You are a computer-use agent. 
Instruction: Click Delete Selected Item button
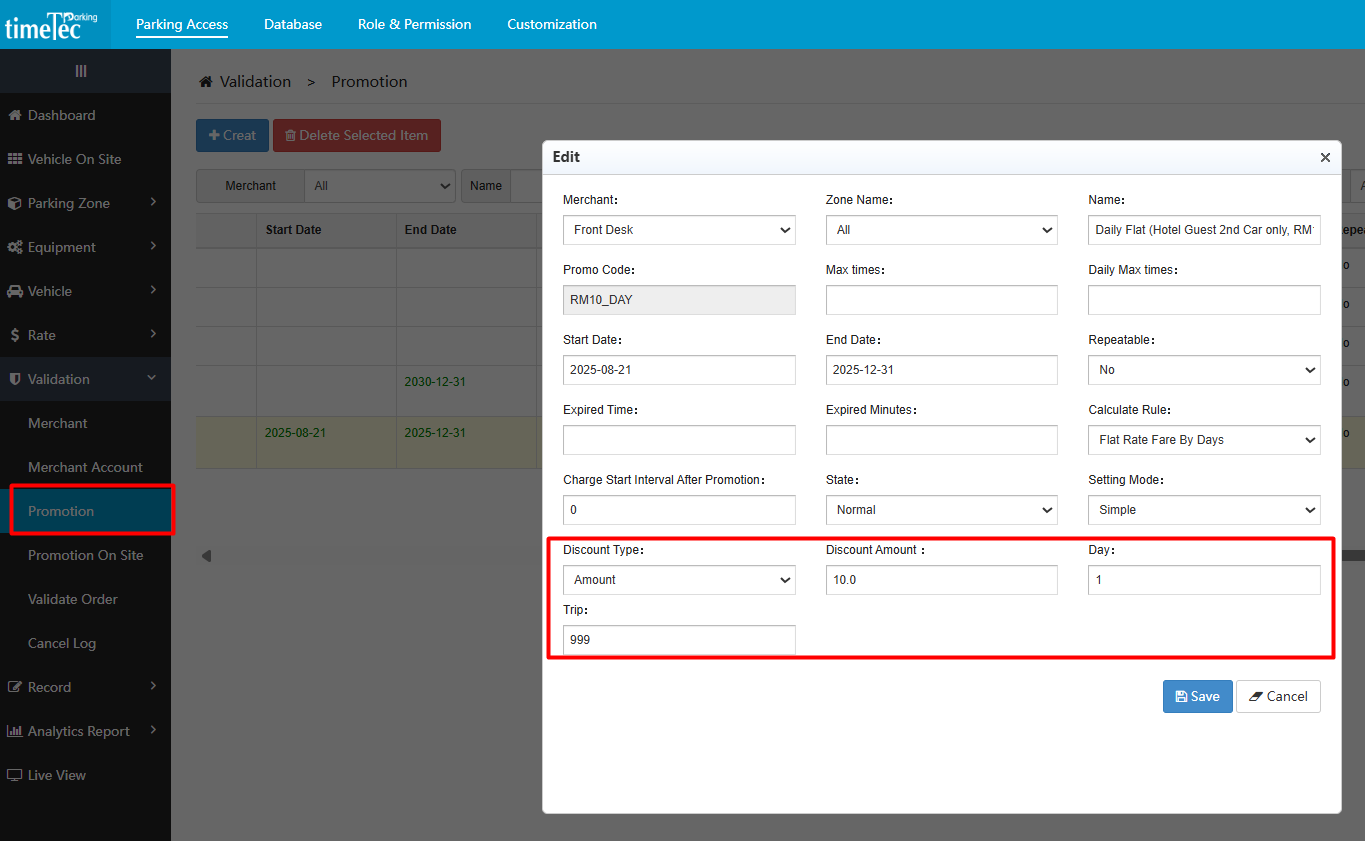[x=357, y=136]
